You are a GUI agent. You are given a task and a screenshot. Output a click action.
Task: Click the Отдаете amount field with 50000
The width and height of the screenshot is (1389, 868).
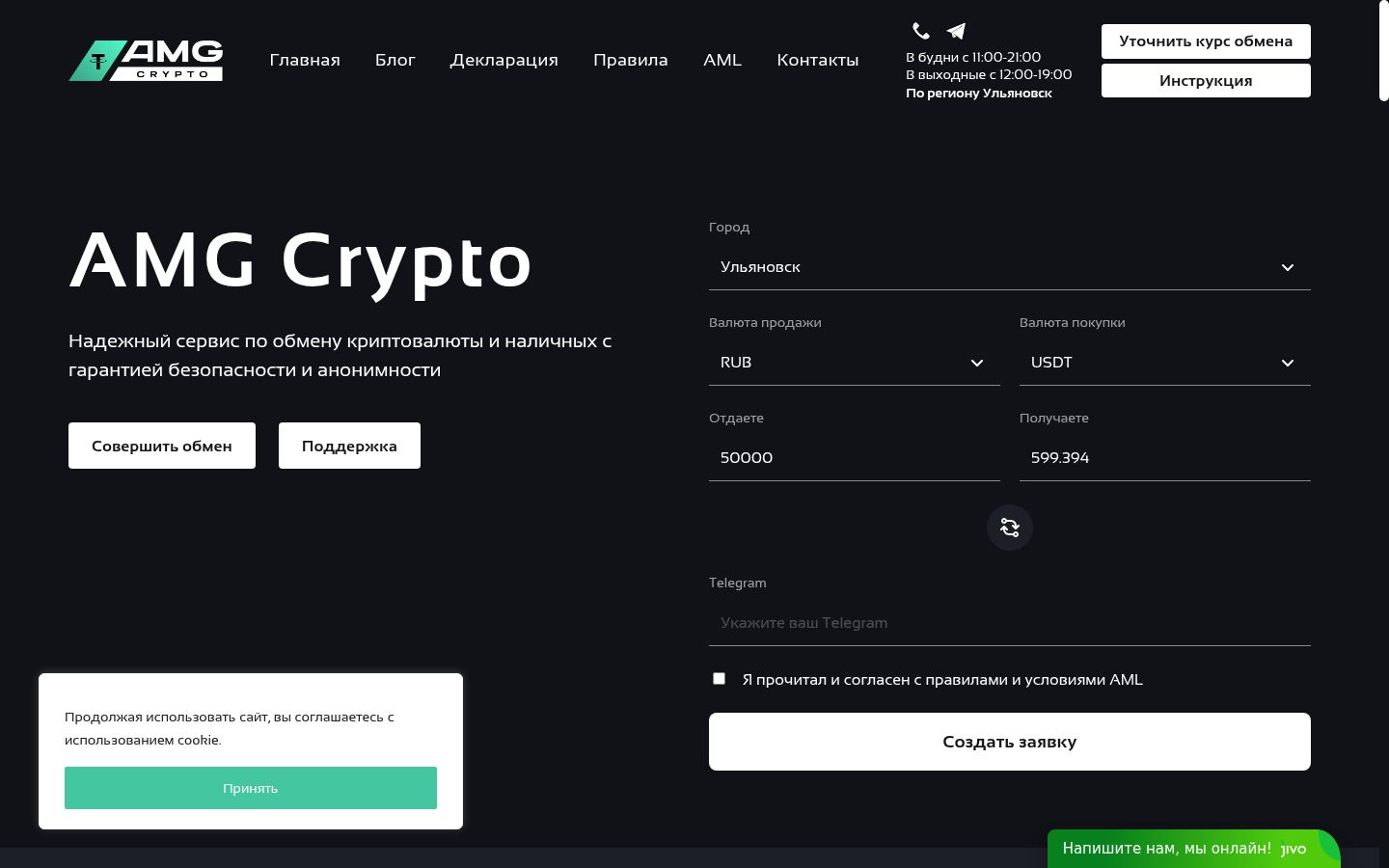coord(855,458)
